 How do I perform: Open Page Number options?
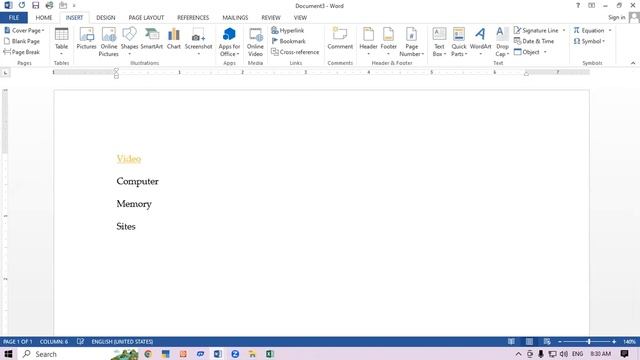point(411,42)
